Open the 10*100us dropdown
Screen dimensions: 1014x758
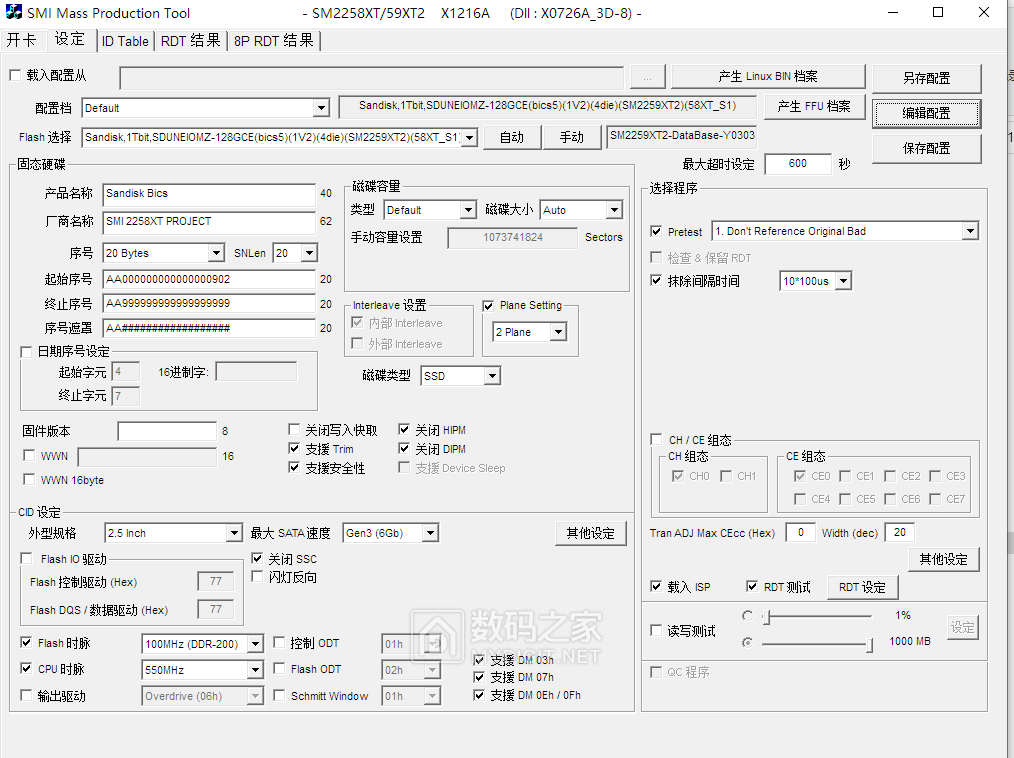[843, 281]
